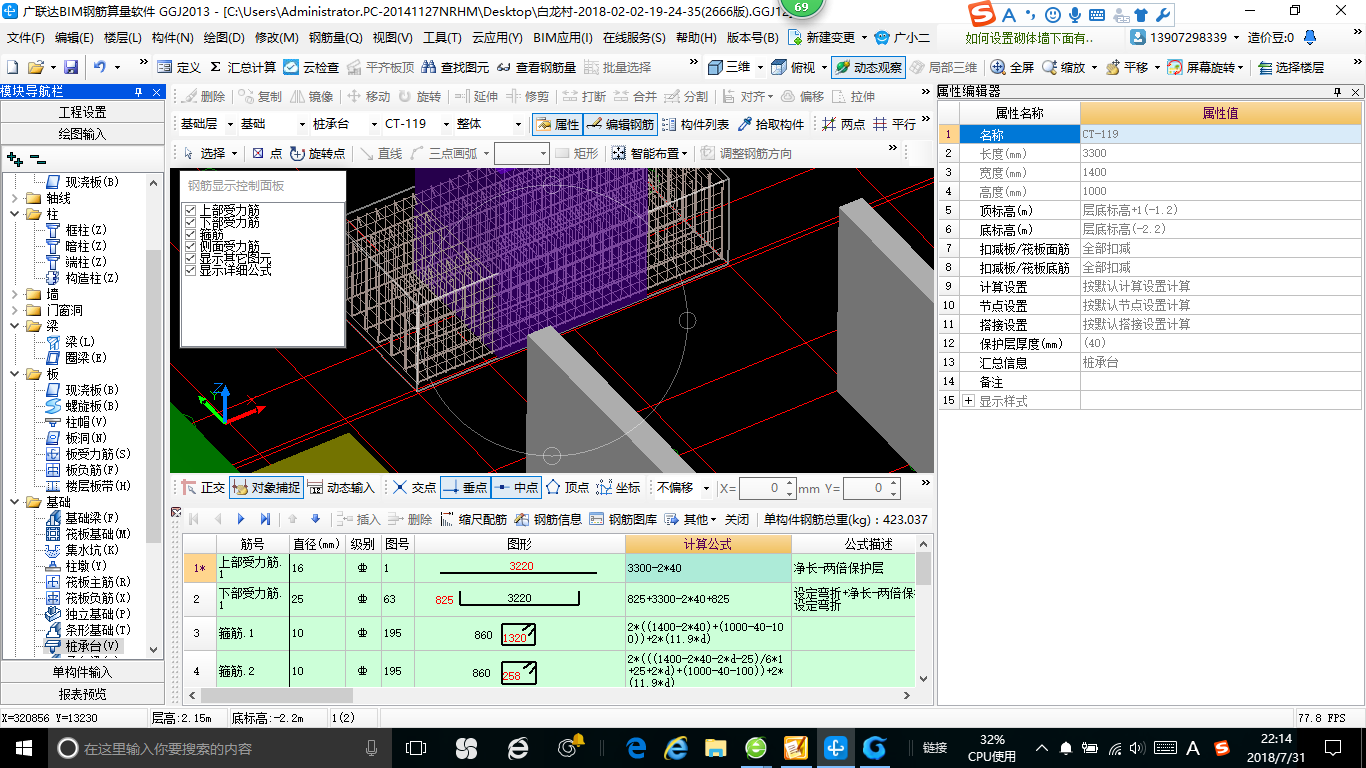The width and height of the screenshot is (1366, 768).
Task: Toggle 上部受力筋 checkbox
Action: point(190,211)
